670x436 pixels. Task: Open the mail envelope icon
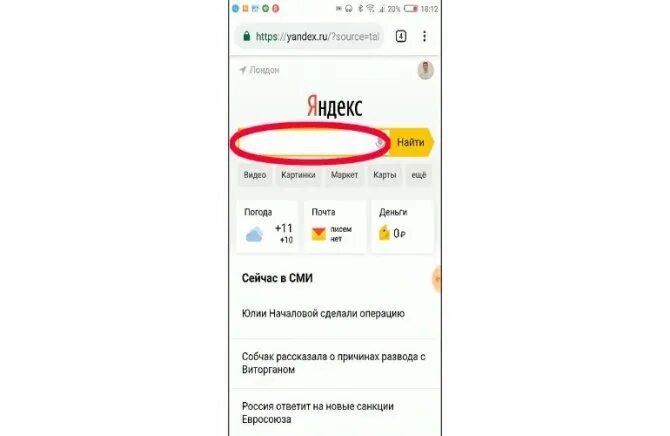(x=319, y=234)
